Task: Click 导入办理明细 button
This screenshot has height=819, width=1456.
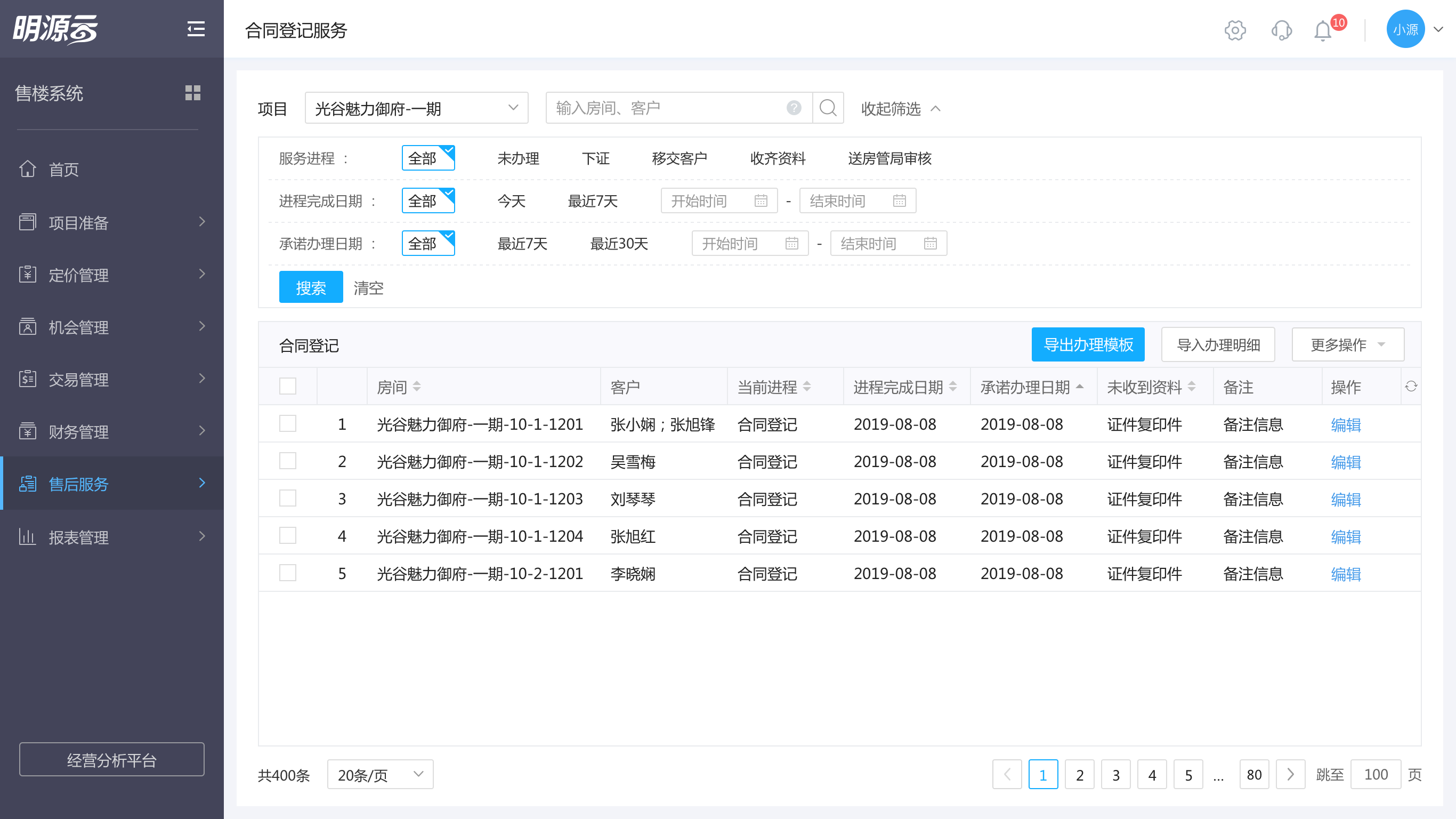Action: pyautogui.click(x=1218, y=344)
